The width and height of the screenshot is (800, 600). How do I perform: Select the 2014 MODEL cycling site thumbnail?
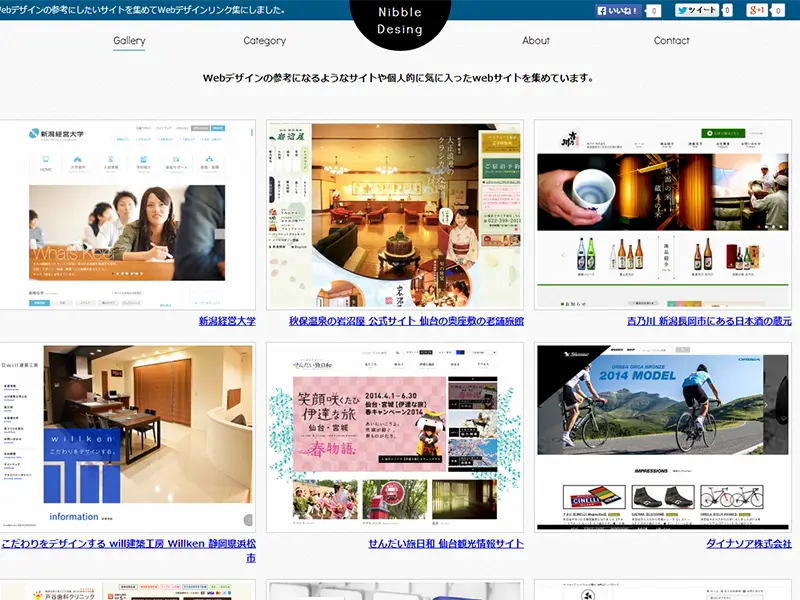(x=663, y=437)
